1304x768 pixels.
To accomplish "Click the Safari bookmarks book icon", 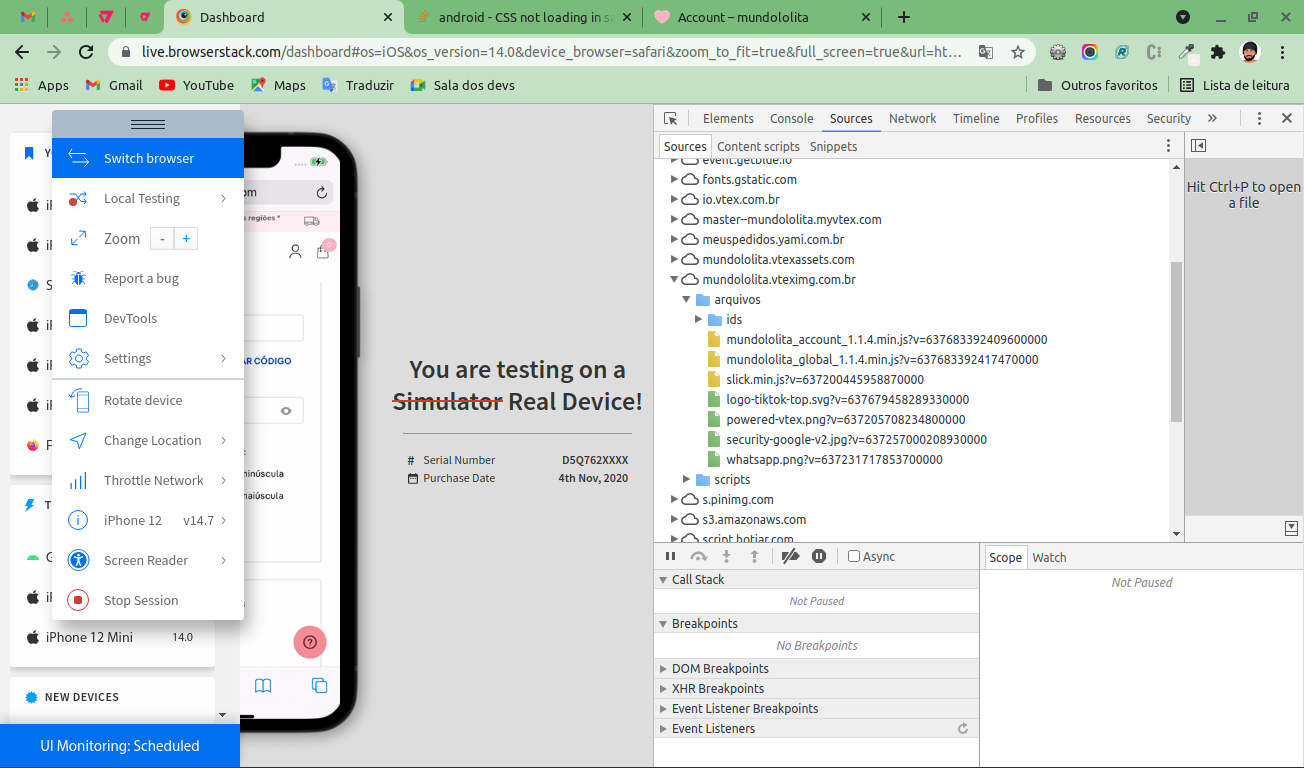I will [x=263, y=686].
